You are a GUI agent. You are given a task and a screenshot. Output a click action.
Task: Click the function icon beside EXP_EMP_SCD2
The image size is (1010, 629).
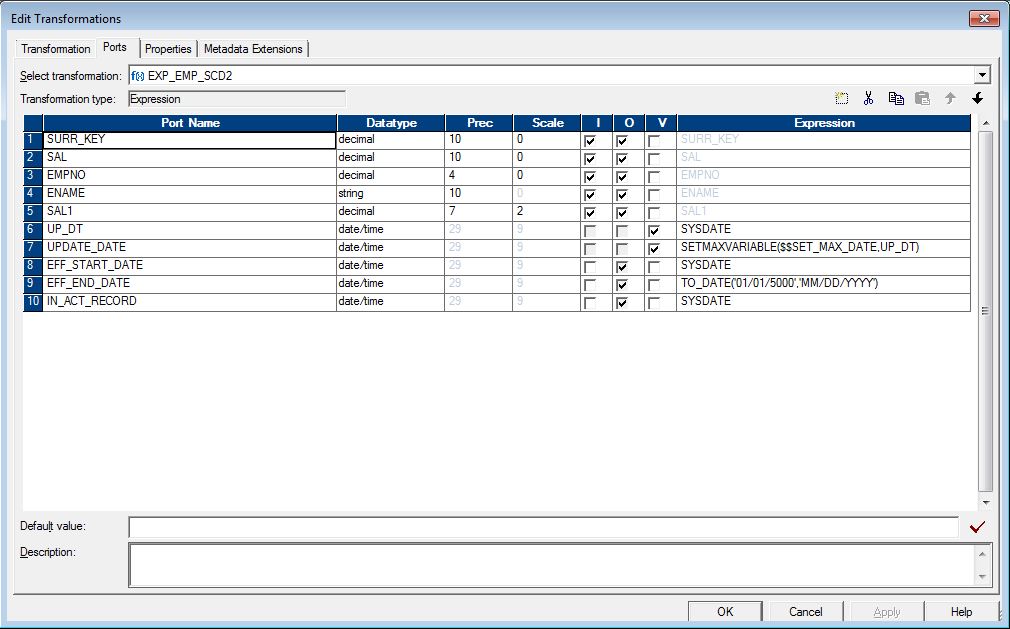[136, 75]
